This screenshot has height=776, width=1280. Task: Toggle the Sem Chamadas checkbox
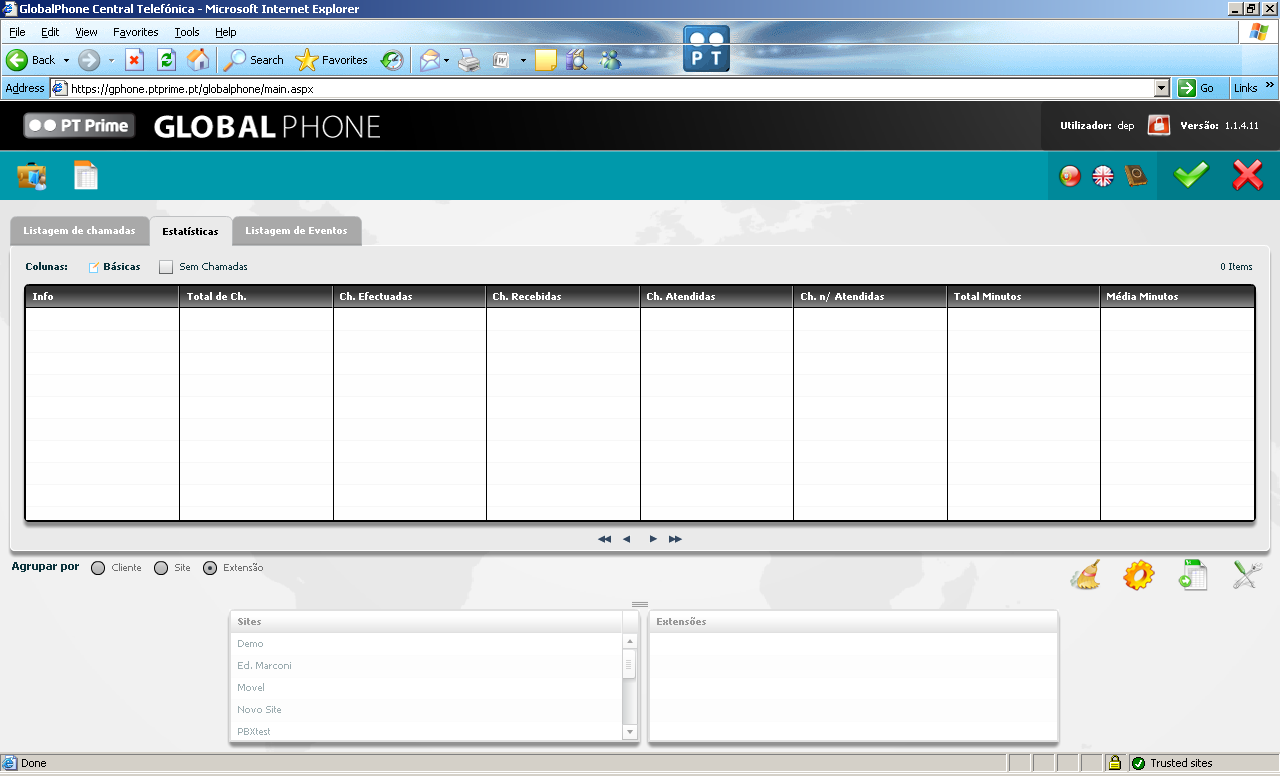point(166,267)
